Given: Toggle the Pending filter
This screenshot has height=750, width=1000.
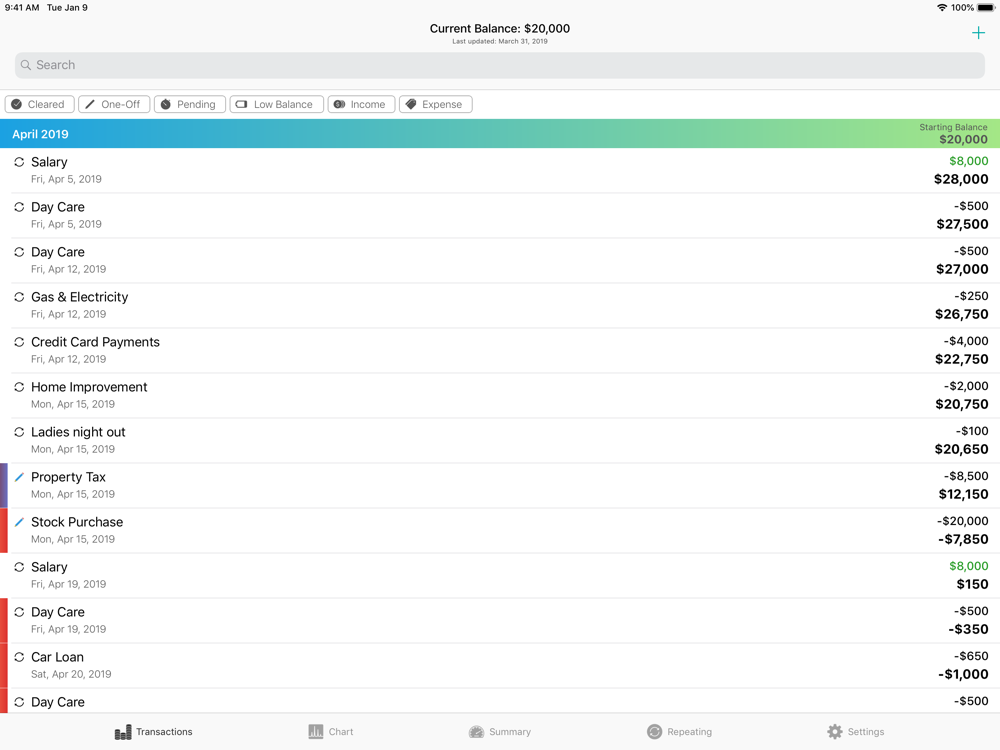Looking at the screenshot, I should (x=189, y=104).
